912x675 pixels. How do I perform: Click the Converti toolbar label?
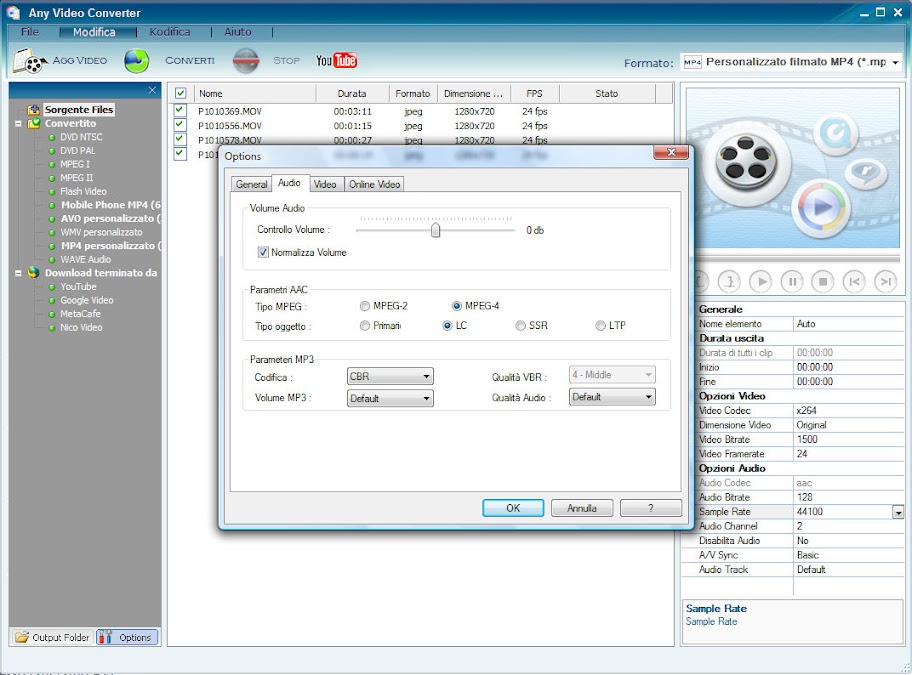coord(190,60)
